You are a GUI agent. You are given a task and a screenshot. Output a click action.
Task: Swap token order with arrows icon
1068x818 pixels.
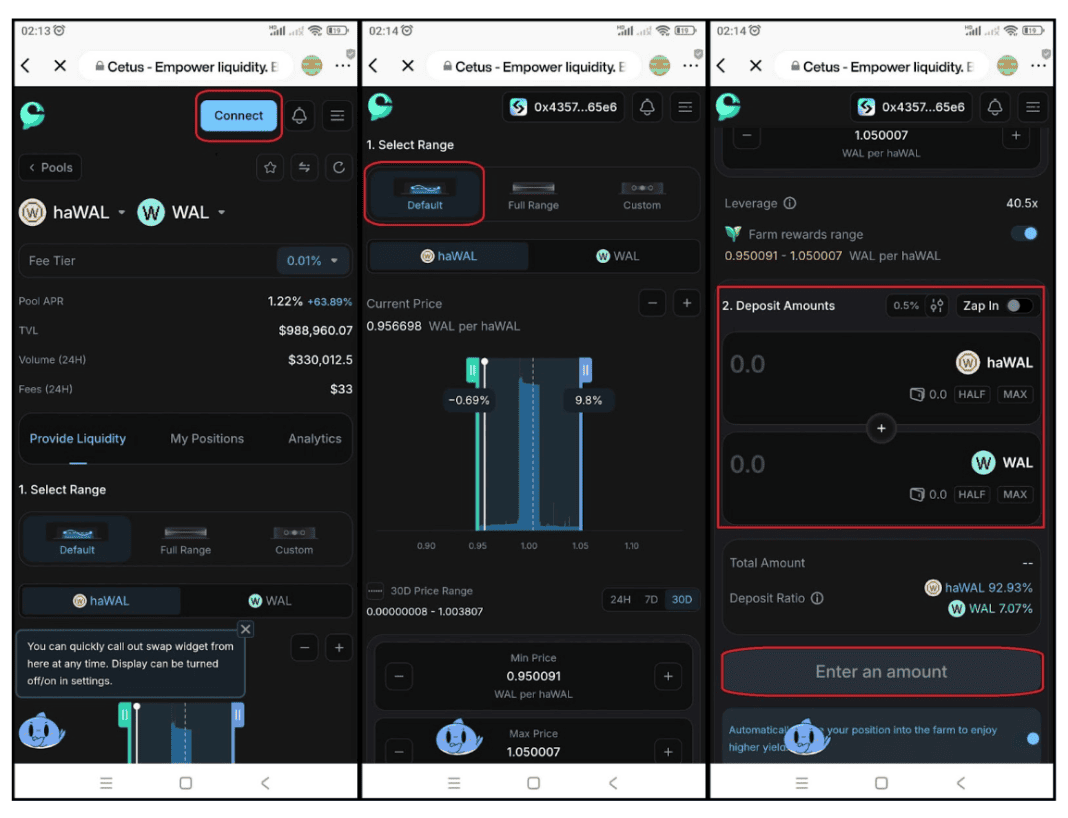304,168
